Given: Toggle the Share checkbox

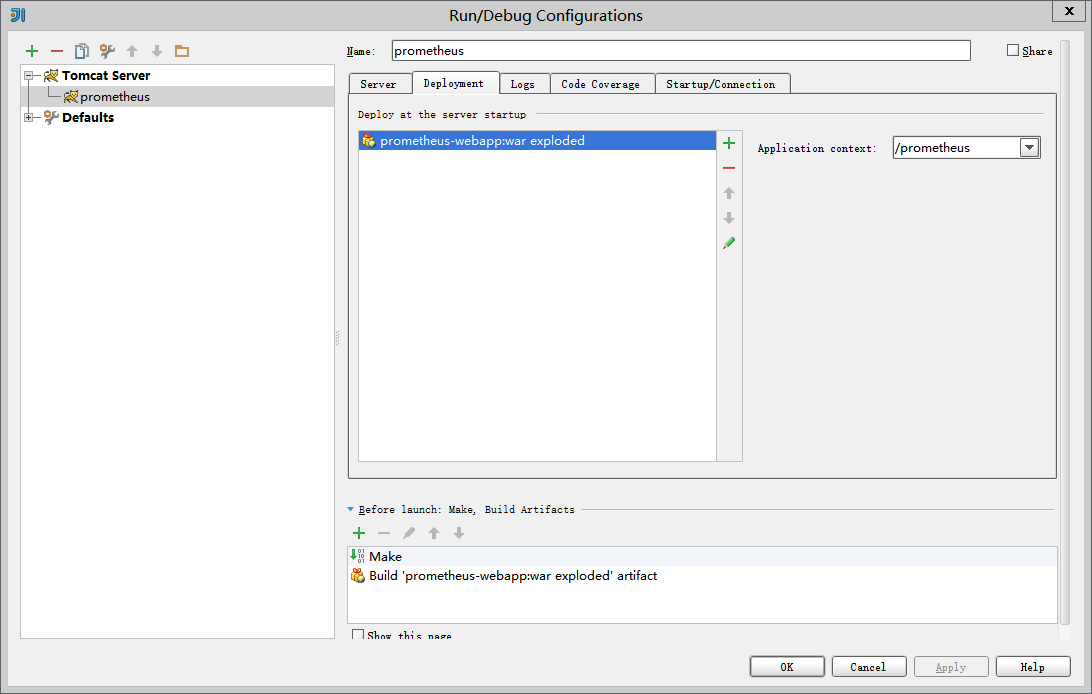Looking at the screenshot, I should (1013, 50).
